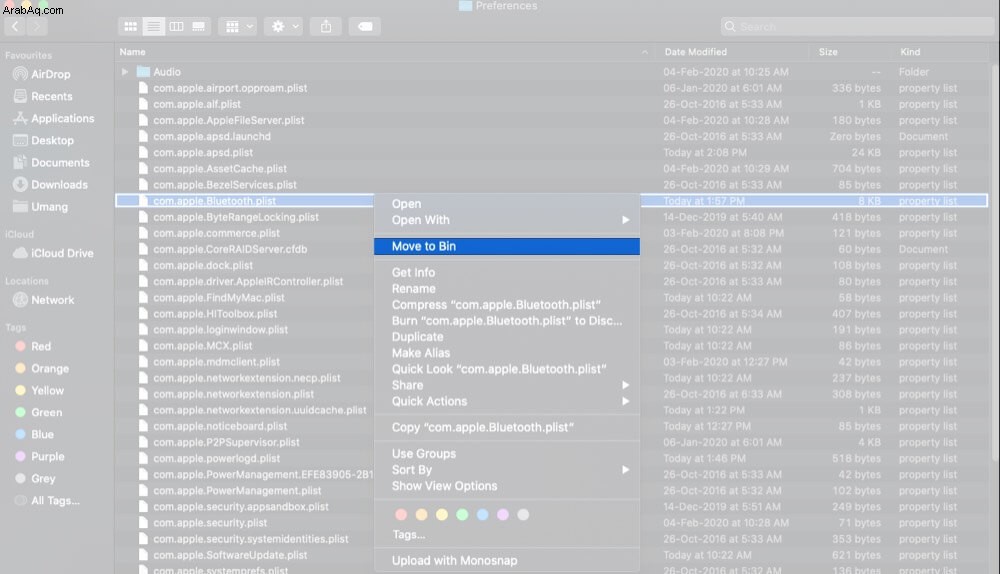The height and width of the screenshot is (574, 1000).
Task: Apply red tag dot in context menu
Action: click(401, 515)
